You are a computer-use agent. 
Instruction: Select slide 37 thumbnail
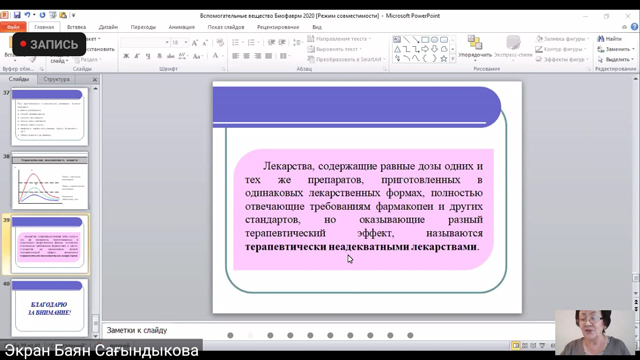pyautogui.click(x=49, y=117)
